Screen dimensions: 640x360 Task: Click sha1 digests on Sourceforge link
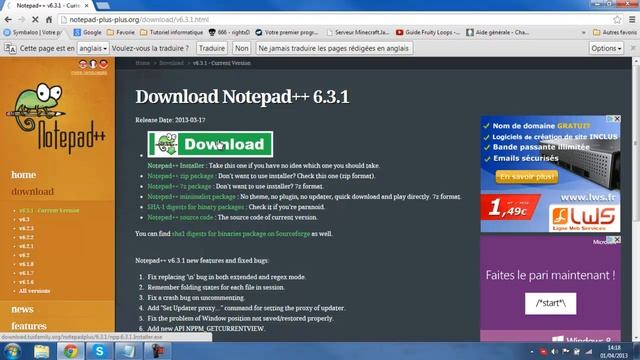(241, 234)
